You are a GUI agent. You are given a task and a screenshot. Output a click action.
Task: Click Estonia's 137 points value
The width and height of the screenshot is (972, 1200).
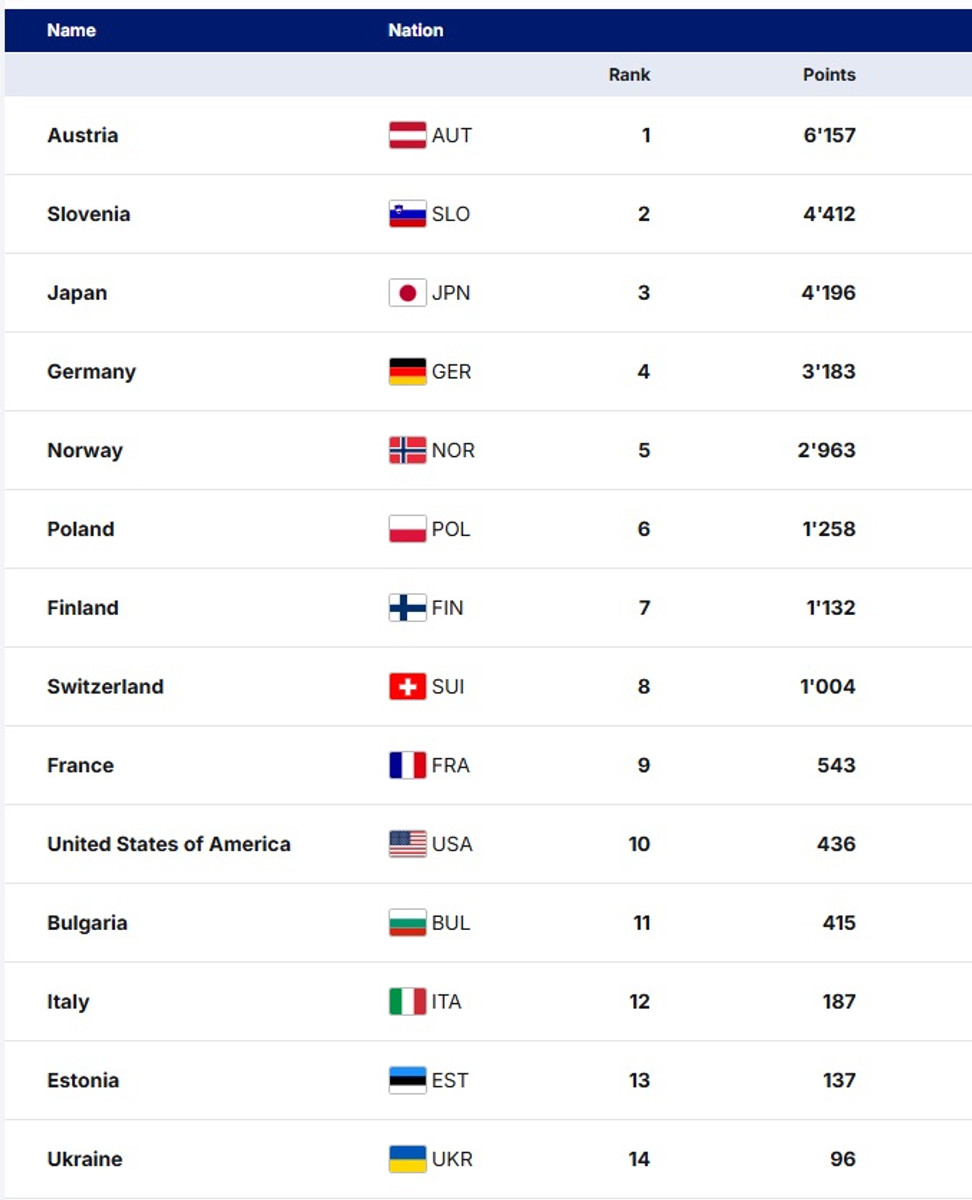point(839,1080)
